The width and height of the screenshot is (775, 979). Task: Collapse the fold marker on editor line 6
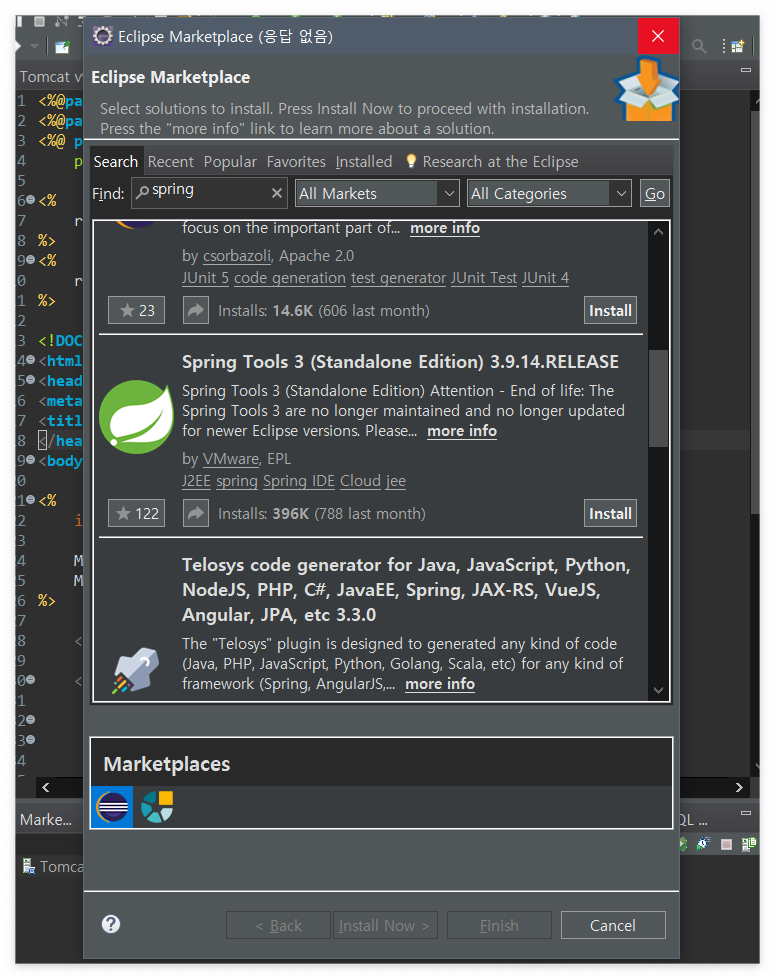pos(31,200)
